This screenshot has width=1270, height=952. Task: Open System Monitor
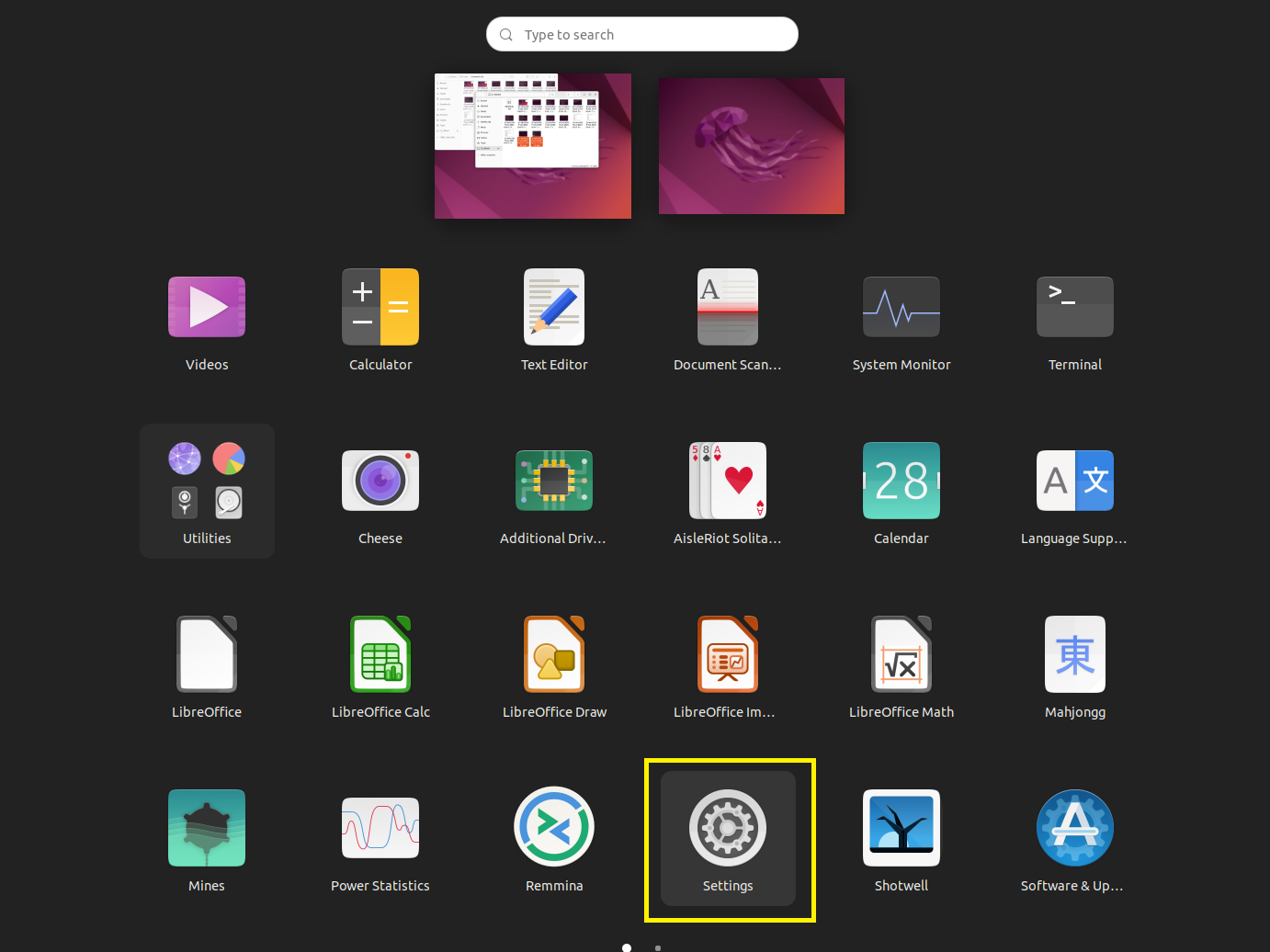(x=901, y=307)
